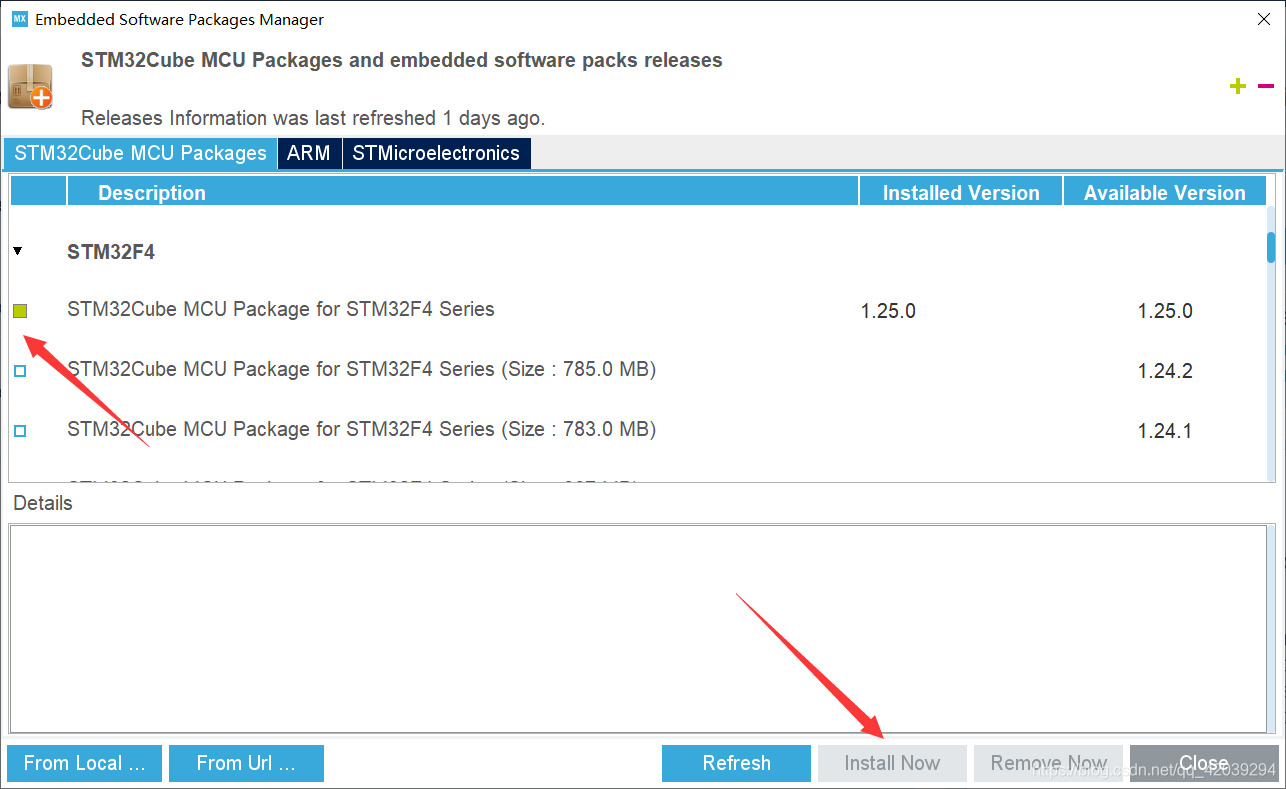Click the Available Version column header

tap(1165, 192)
